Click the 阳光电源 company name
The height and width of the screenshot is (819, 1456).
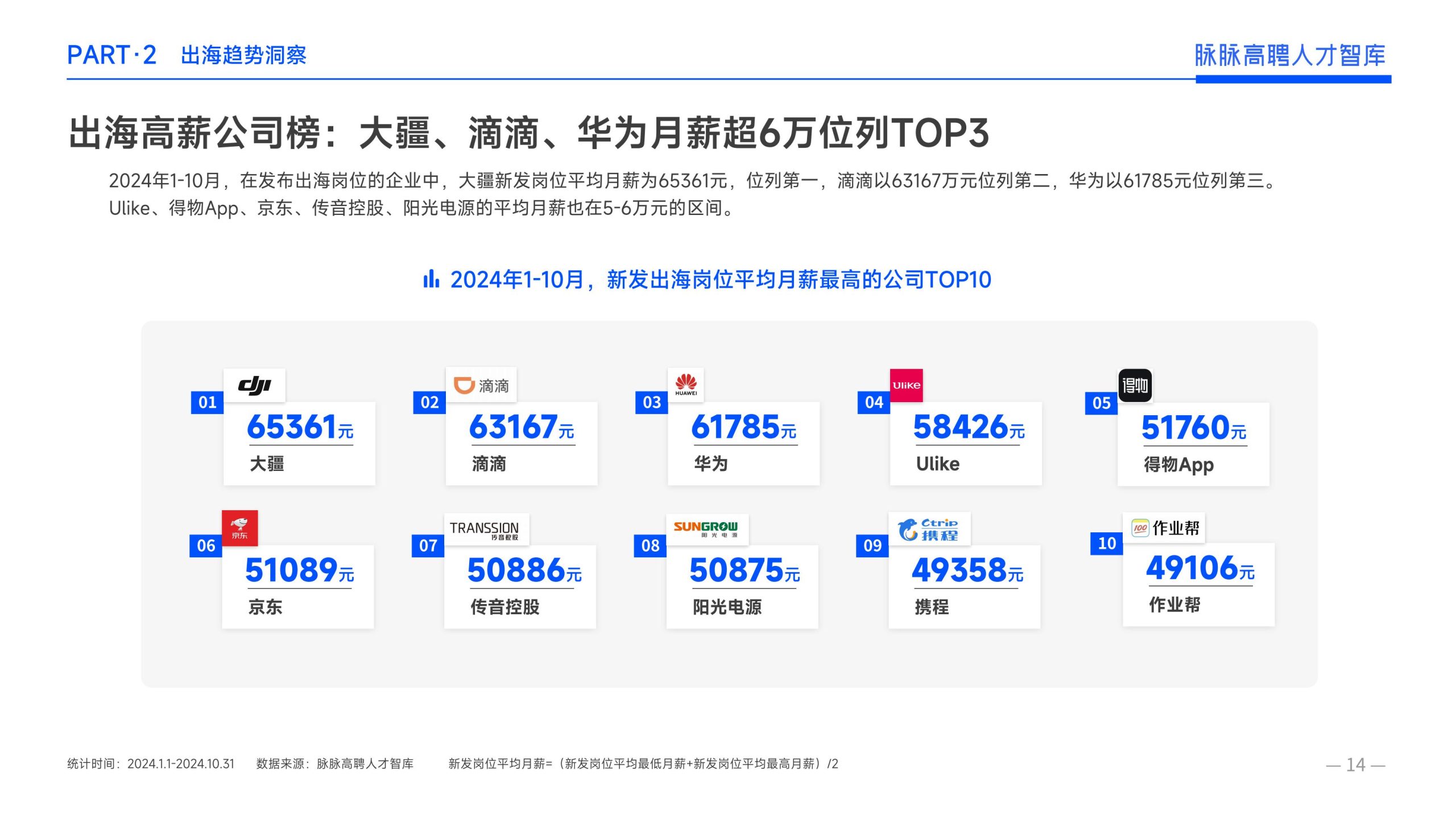pos(726,607)
